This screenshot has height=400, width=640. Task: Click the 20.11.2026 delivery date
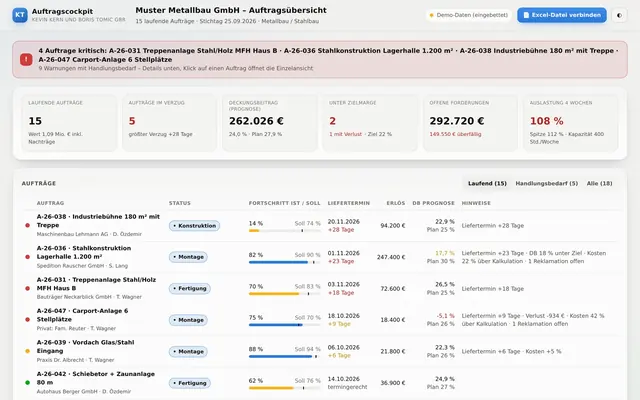[344, 222]
